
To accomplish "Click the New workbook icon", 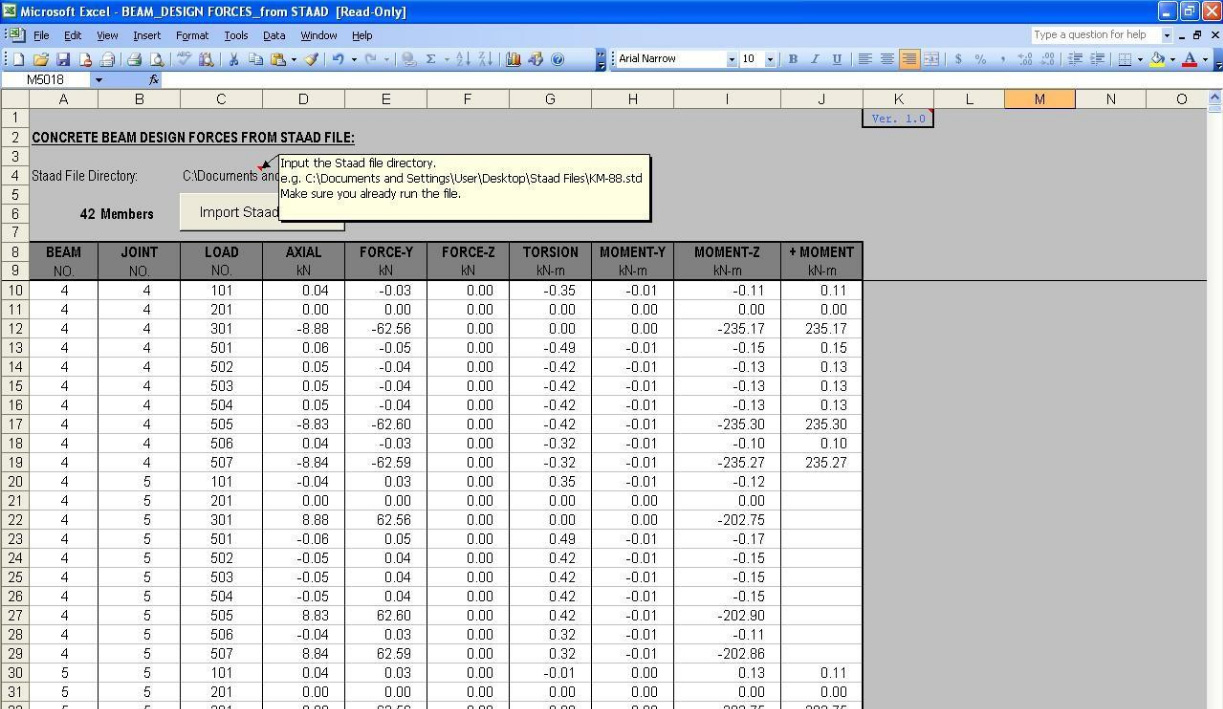I will [x=21, y=59].
